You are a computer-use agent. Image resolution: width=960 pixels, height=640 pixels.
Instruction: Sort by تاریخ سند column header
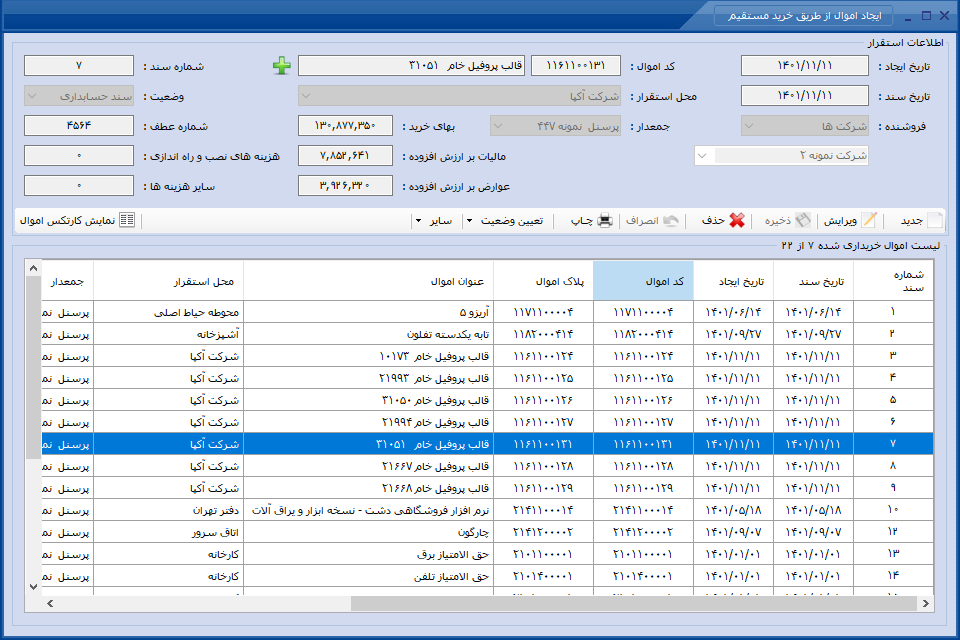814,281
